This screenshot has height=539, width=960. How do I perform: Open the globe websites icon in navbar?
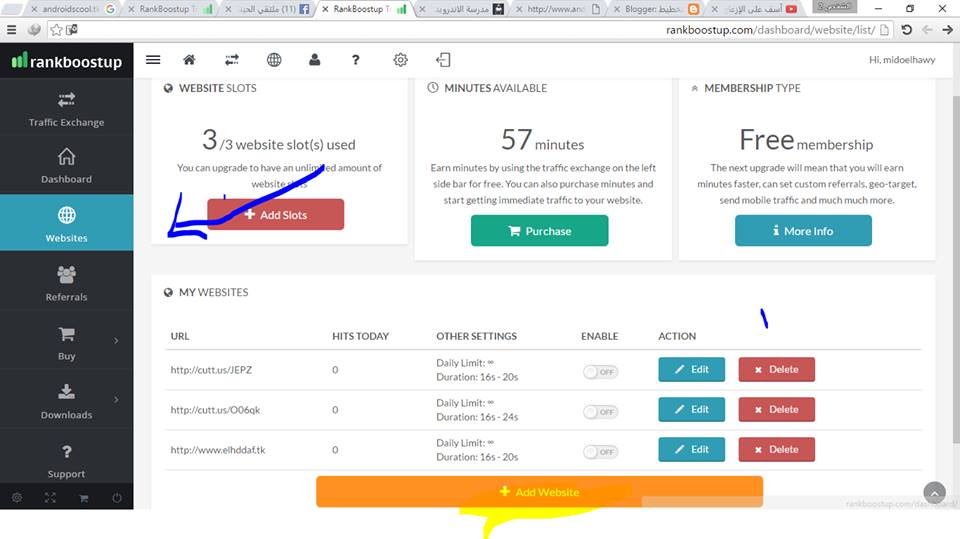tap(274, 59)
